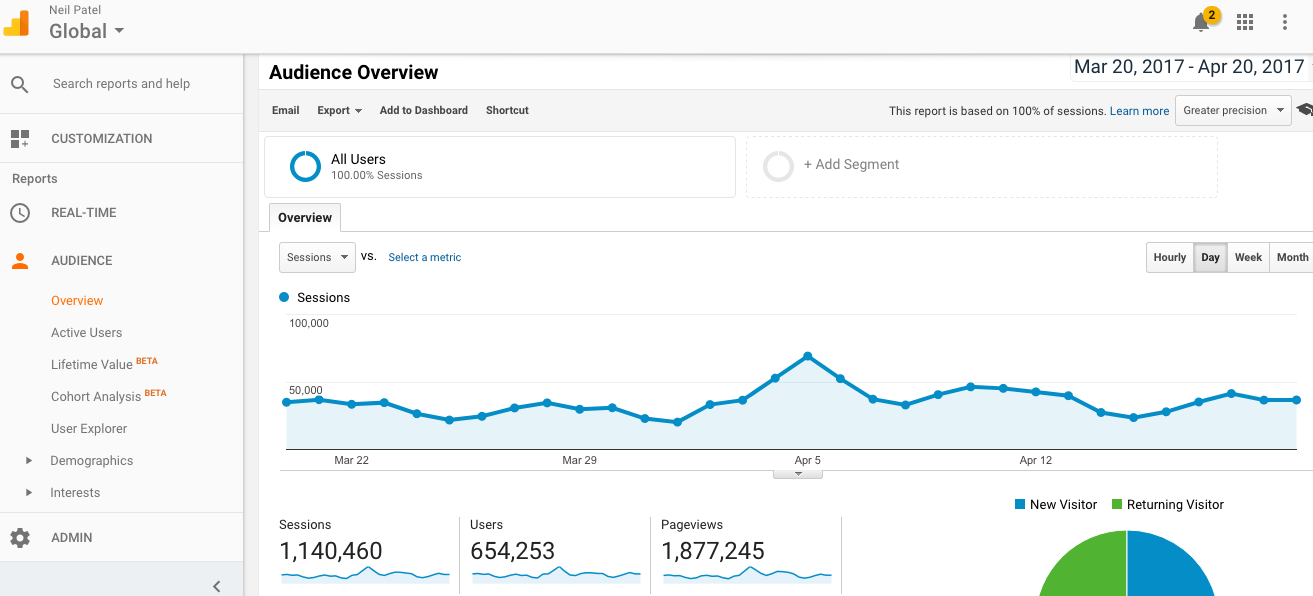This screenshot has height=596, width=1313.
Task: Open the Admin gear icon
Action: click(x=20, y=537)
